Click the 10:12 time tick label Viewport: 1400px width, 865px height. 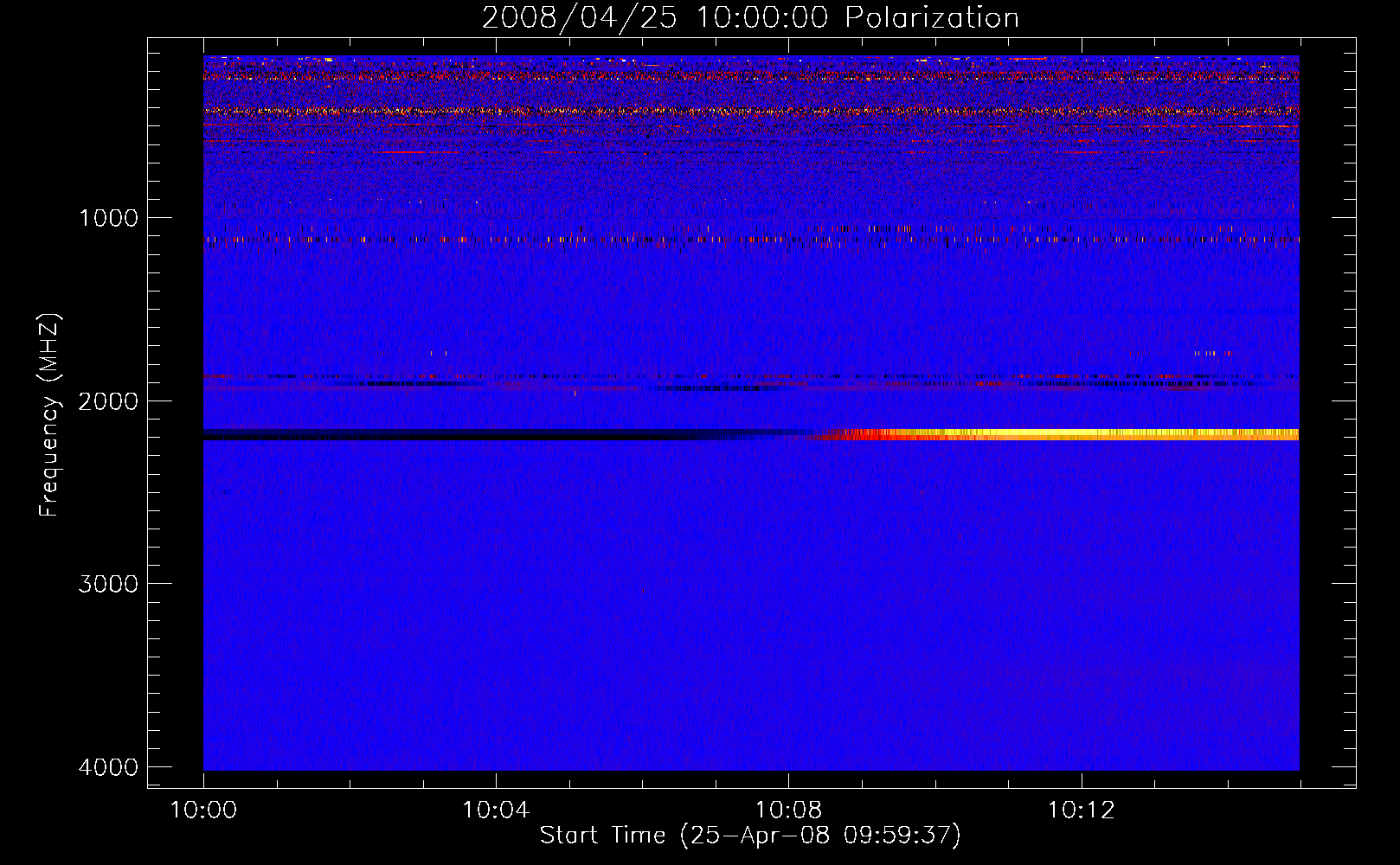point(1081,811)
